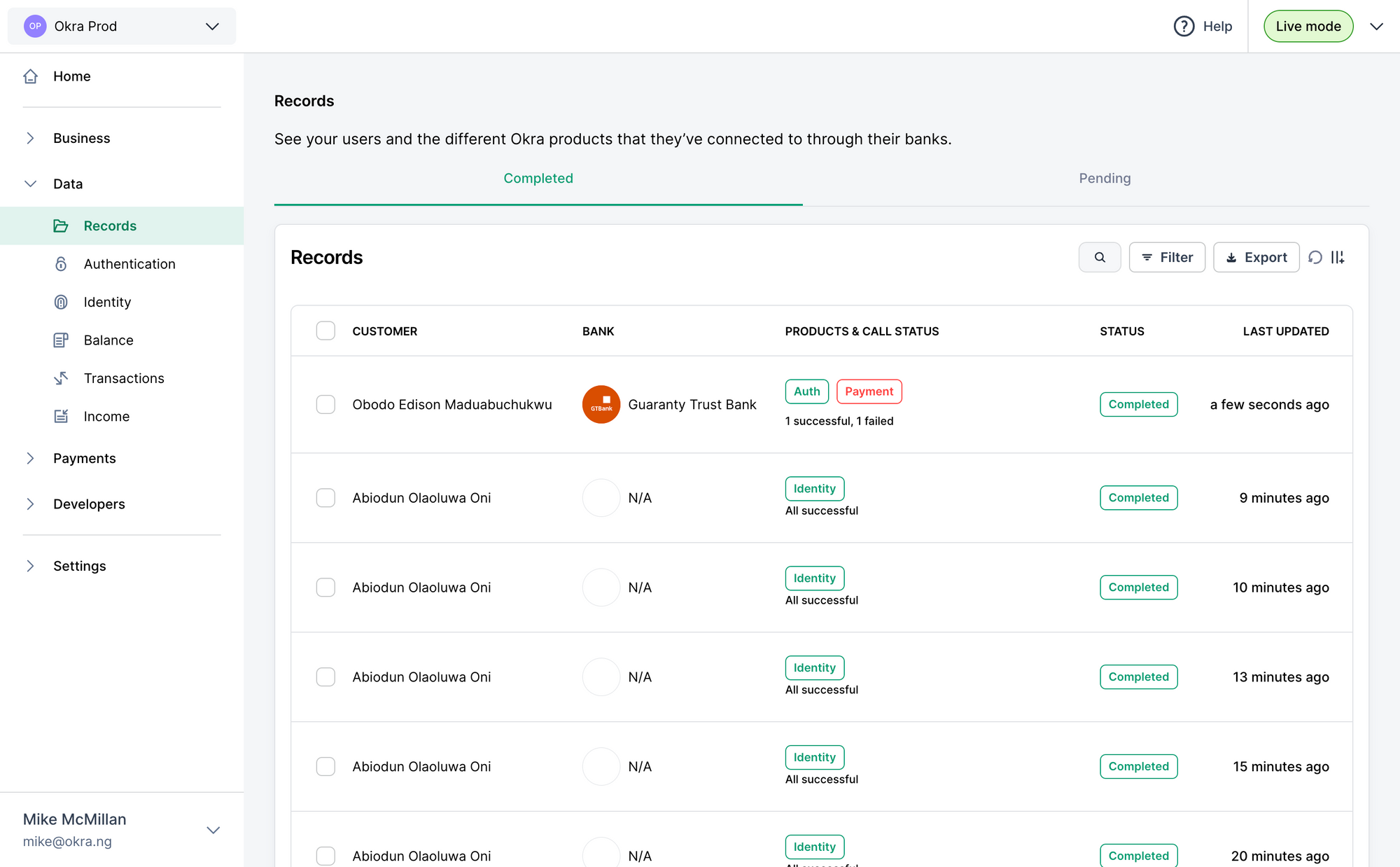Viewport: 1400px width, 867px height.
Task: Go to Records in sidebar
Action: coord(122,226)
